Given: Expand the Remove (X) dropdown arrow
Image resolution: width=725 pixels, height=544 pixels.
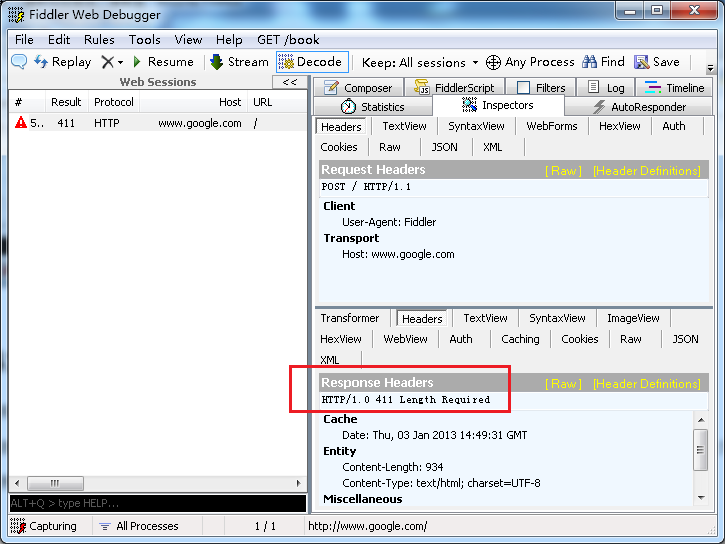Looking at the screenshot, I should tap(122, 63).
